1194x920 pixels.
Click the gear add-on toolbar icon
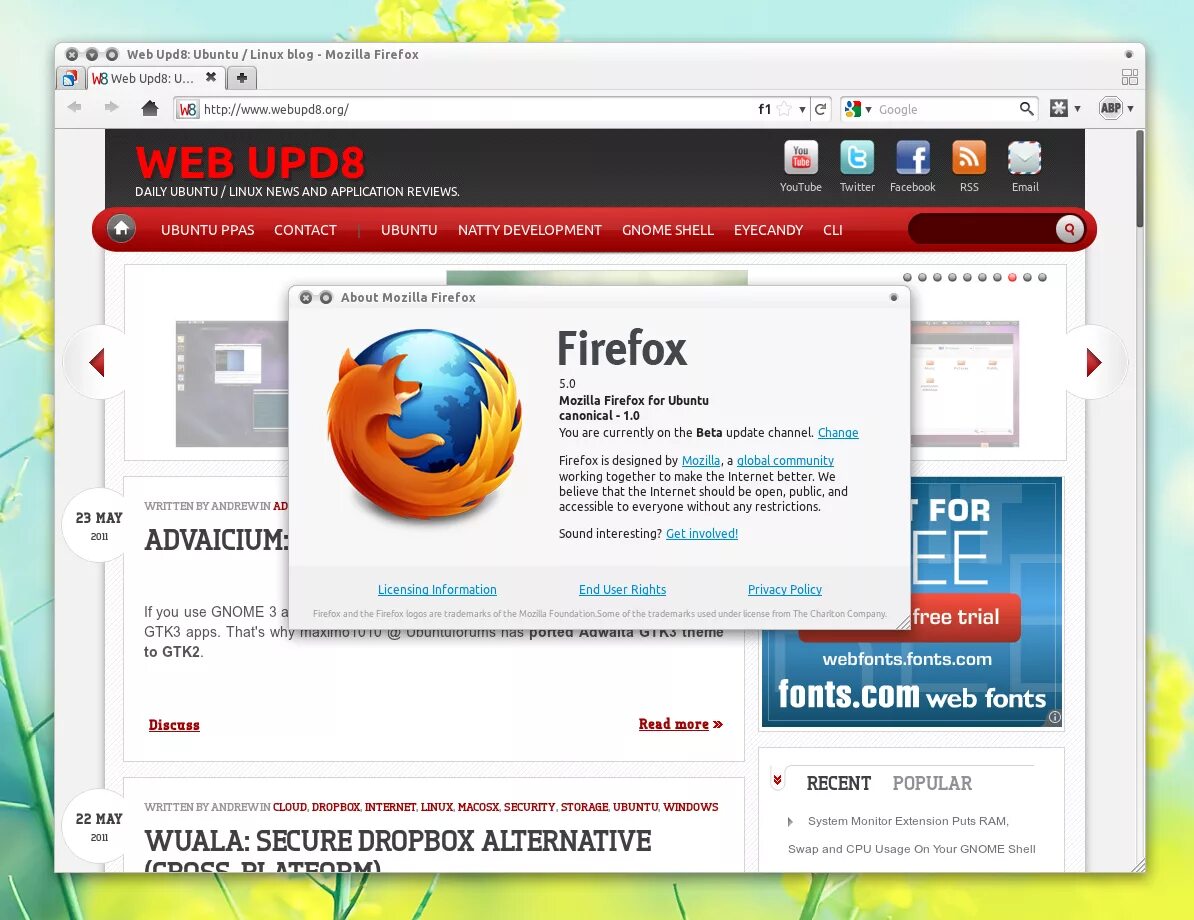(1058, 108)
